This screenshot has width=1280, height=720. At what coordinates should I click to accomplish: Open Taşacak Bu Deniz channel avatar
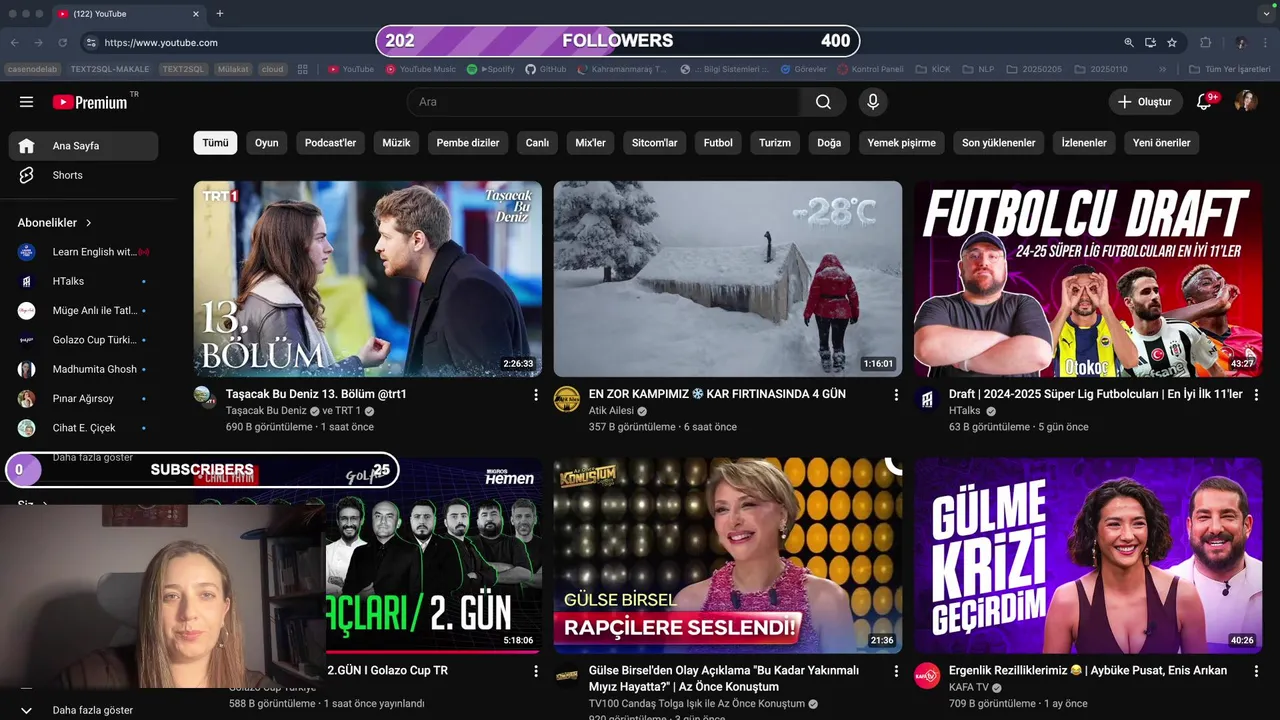click(205, 398)
